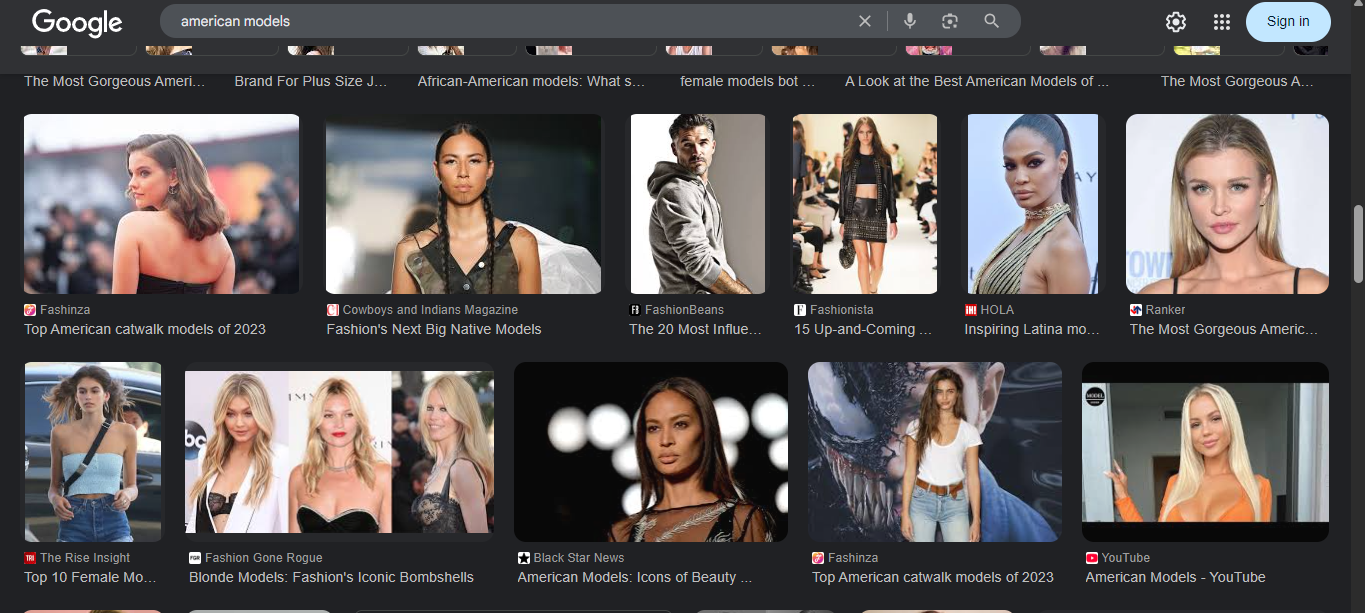1365x613 pixels.
Task: Click the Sign in button
Action: tap(1287, 22)
